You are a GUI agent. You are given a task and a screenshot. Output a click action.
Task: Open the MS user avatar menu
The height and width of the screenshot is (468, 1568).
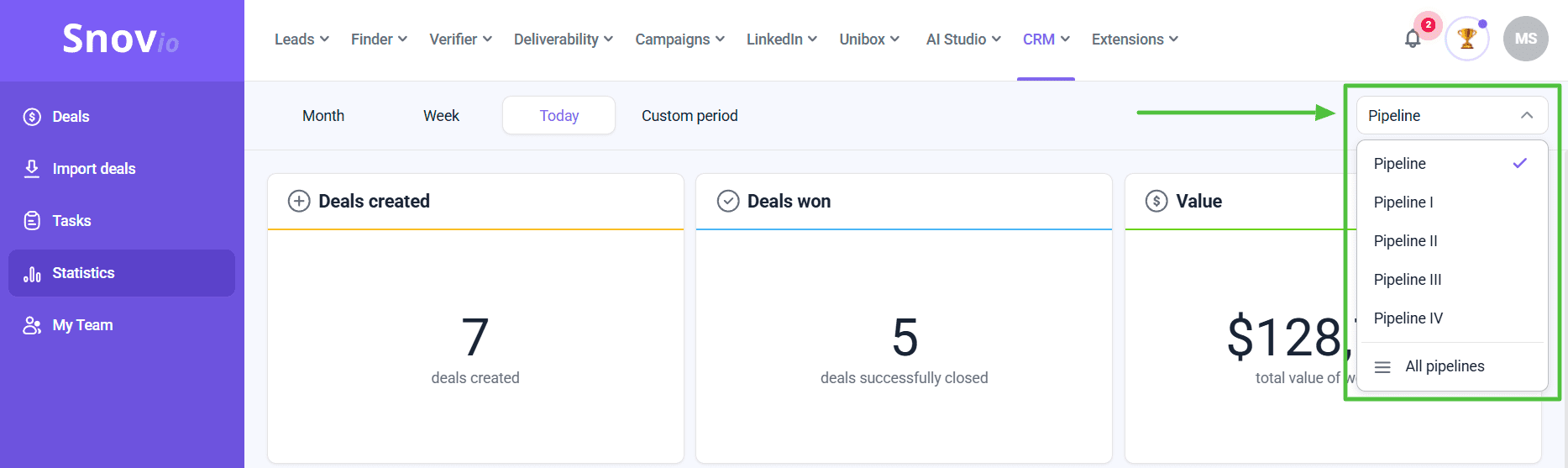(x=1525, y=39)
